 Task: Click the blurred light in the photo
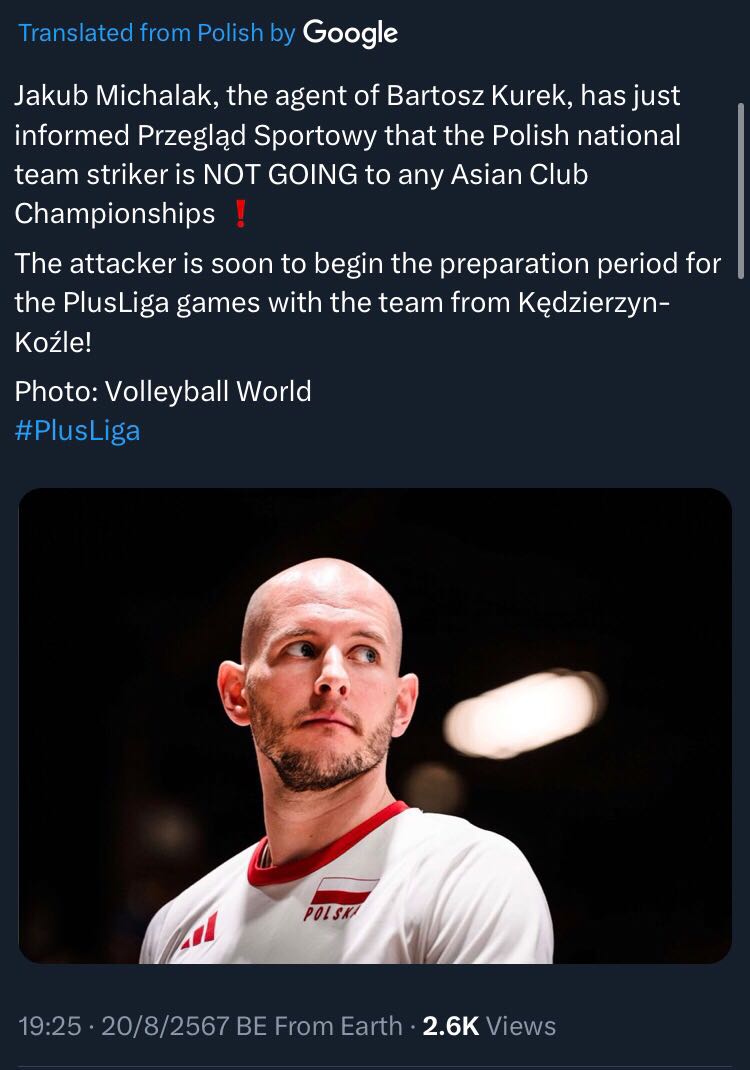524,714
